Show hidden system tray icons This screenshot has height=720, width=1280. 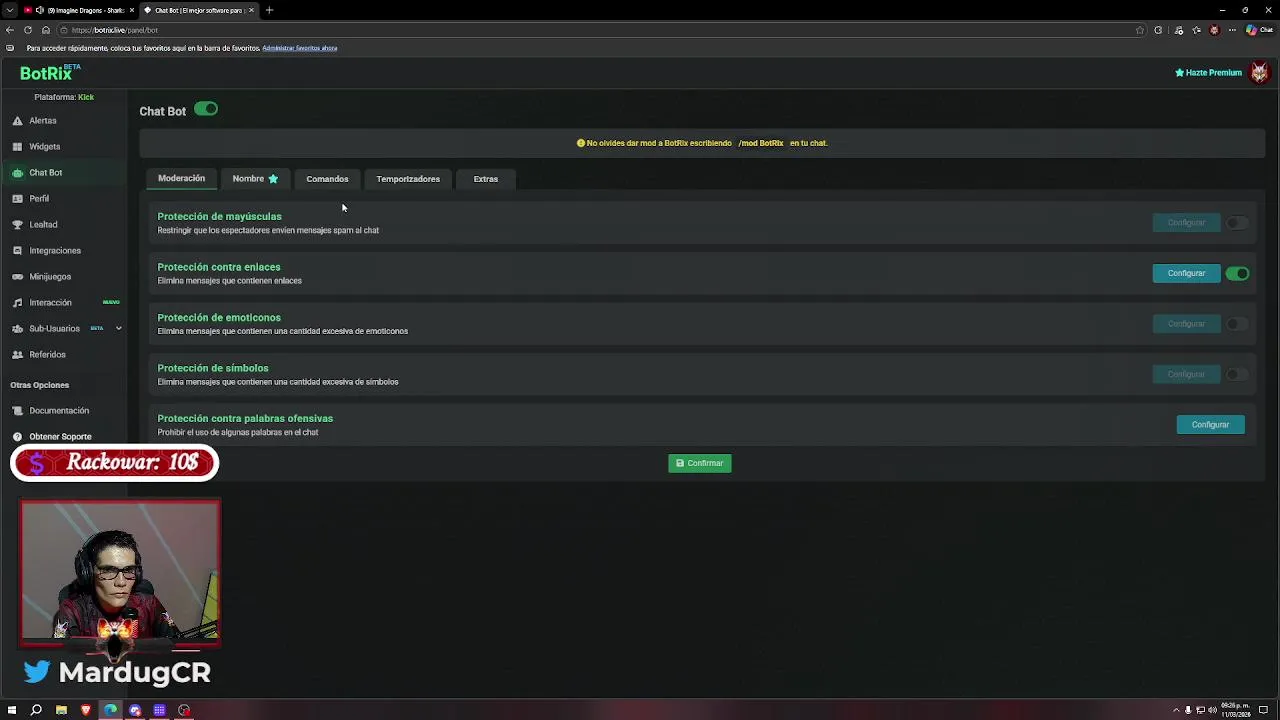(x=1176, y=710)
